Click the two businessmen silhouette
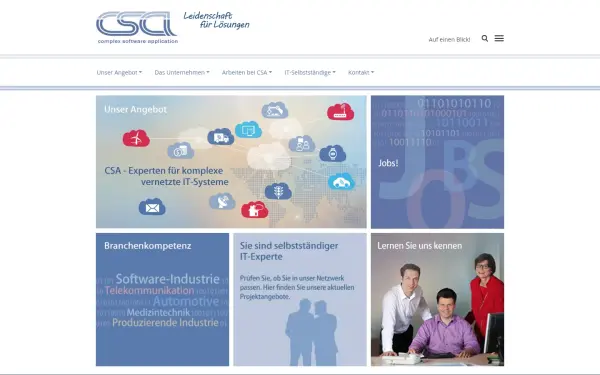The height and width of the screenshot is (375, 600). click(x=311, y=332)
